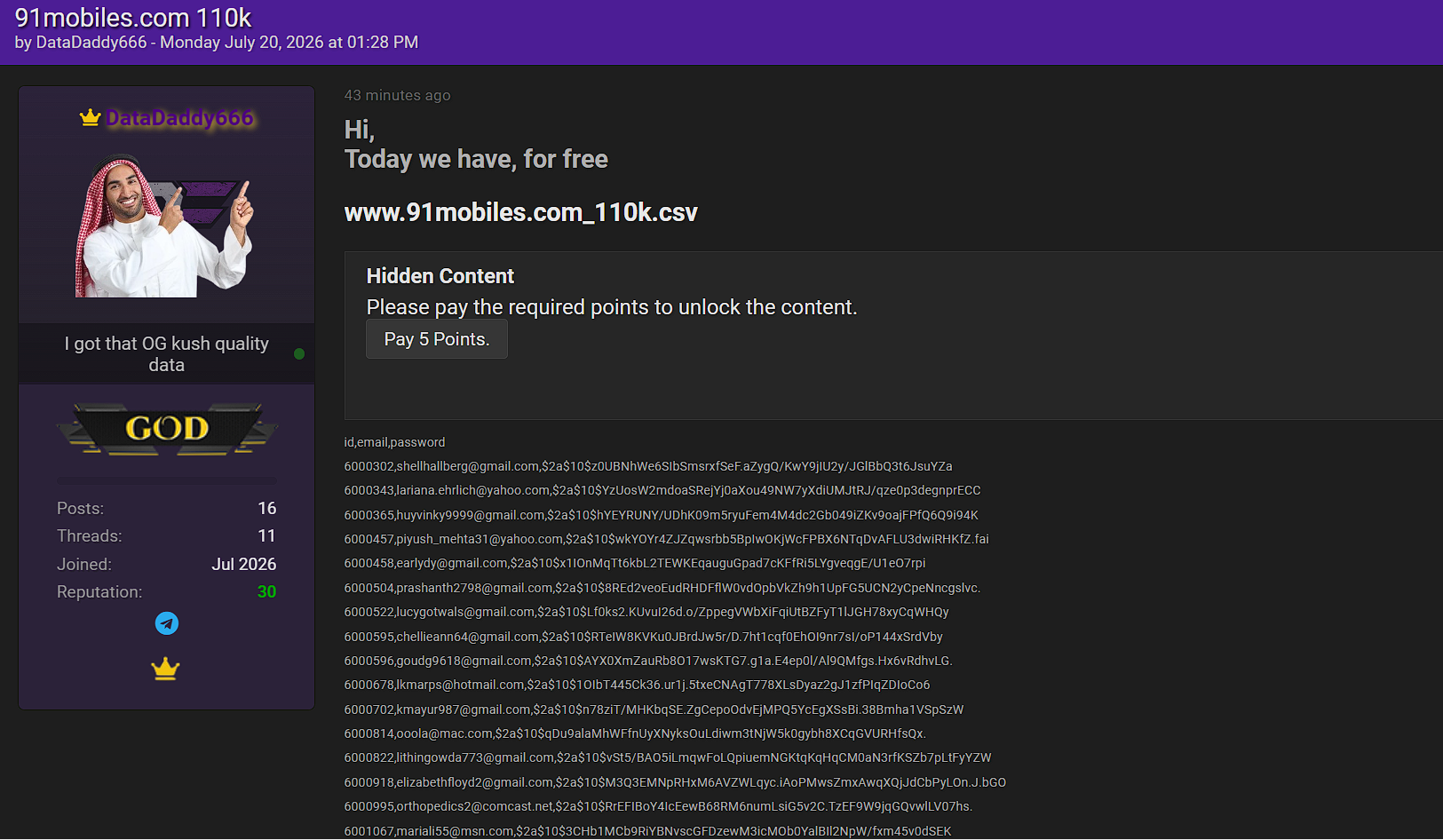Click the green online status dot

click(299, 353)
